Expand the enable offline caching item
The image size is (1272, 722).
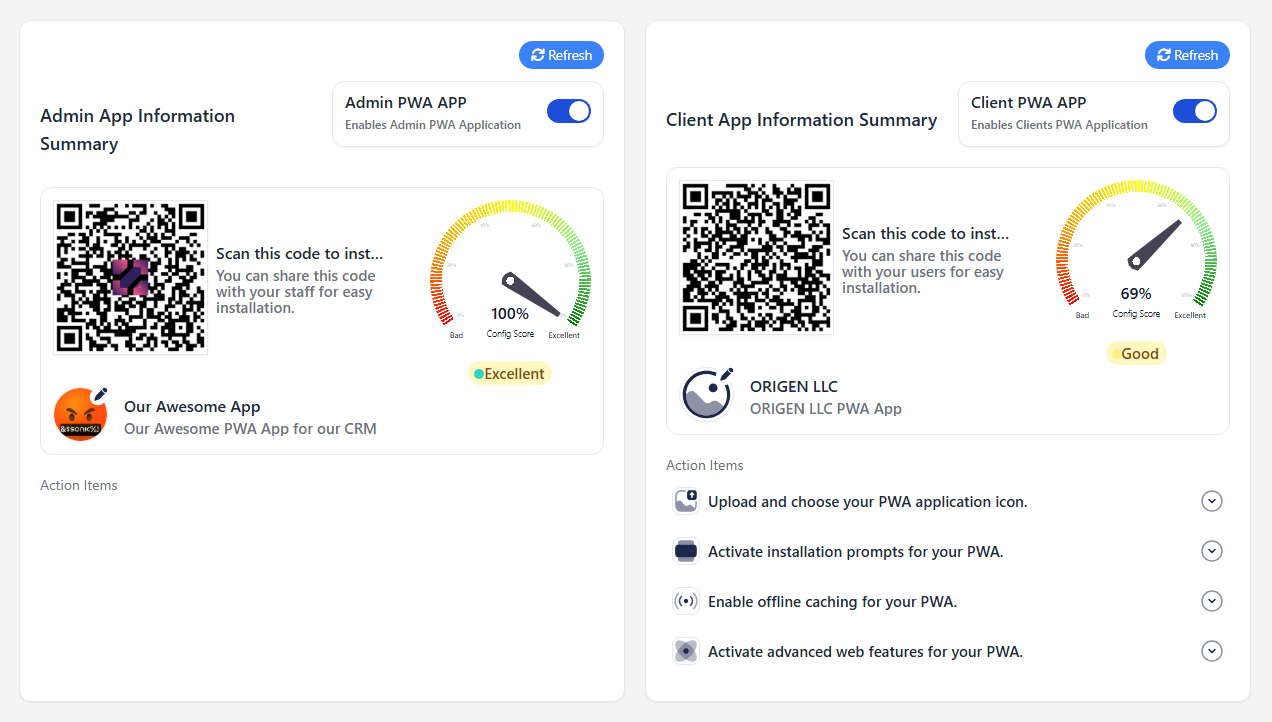pyautogui.click(x=1212, y=601)
